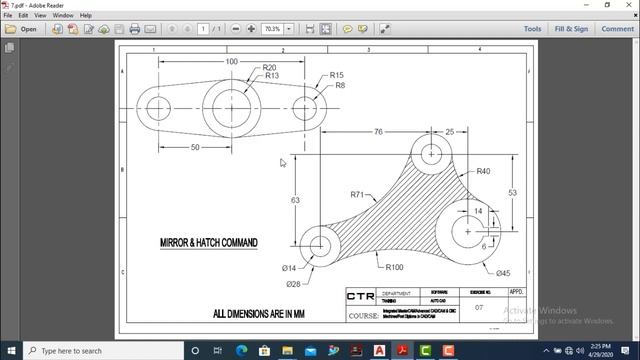Show hidden system tray icons chevron
Screen dimensions: 640x360
[546, 351]
